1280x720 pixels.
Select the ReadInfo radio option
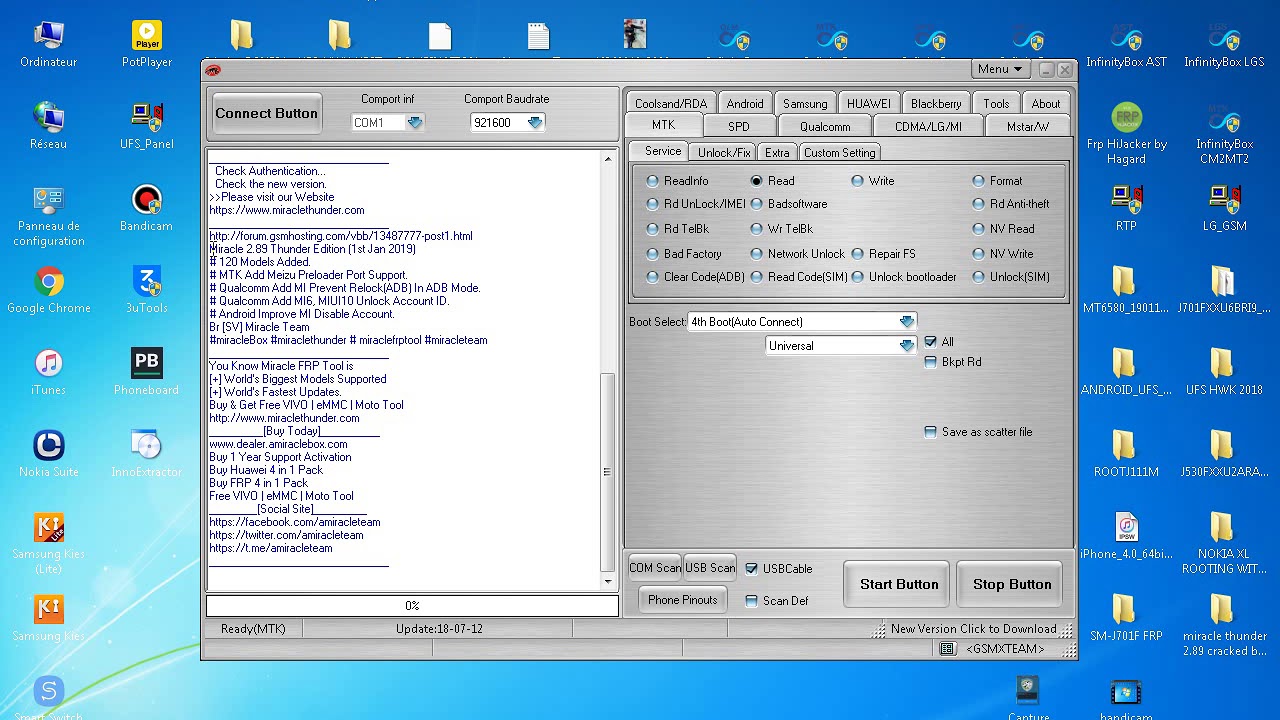[x=679, y=181]
